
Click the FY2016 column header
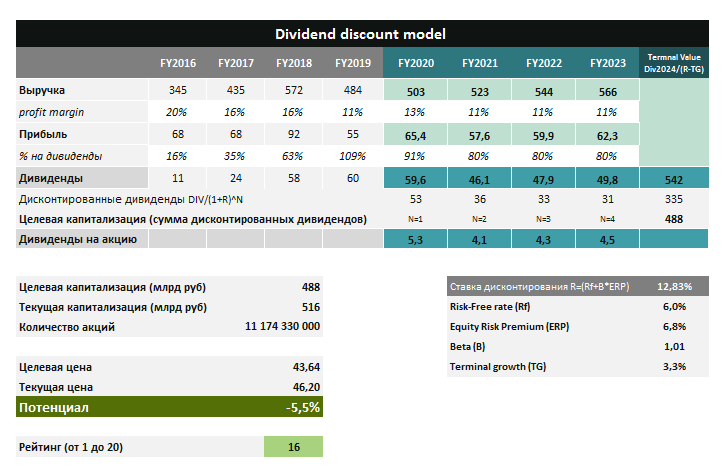click(178, 63)
